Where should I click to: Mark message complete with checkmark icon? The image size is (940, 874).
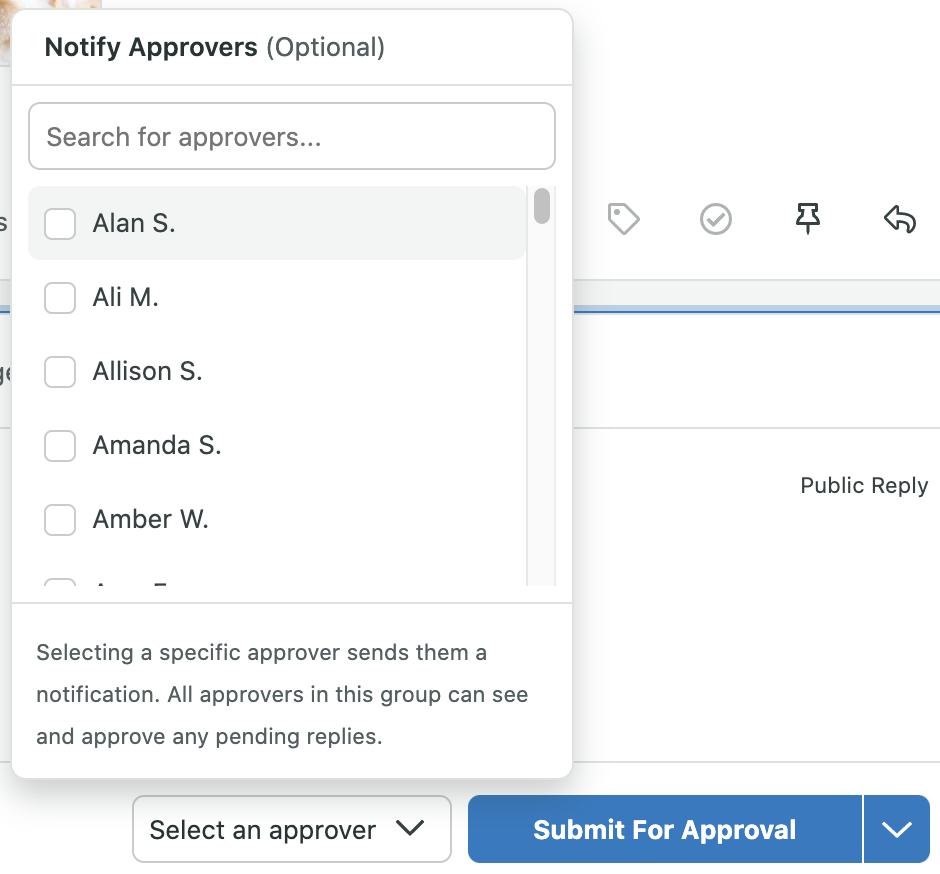tap(716, 219)
